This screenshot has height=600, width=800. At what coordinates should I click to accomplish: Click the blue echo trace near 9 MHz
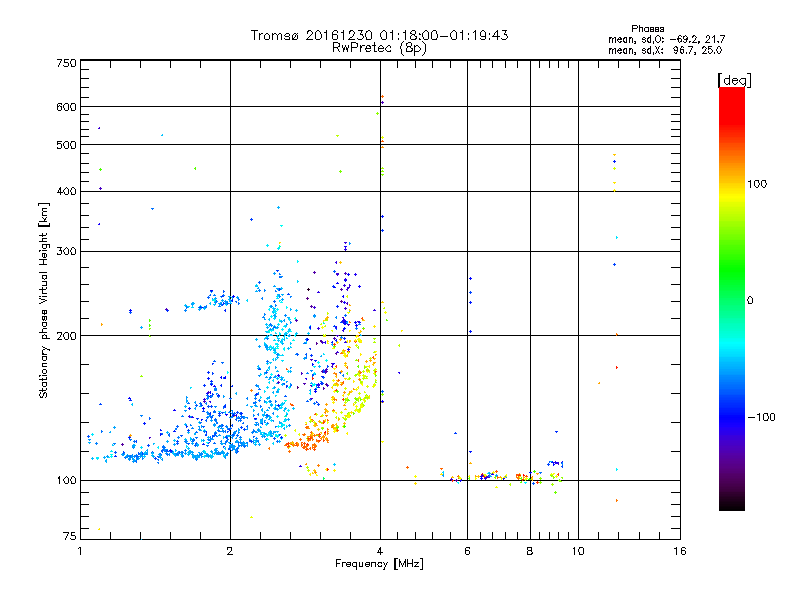[555, 464]
